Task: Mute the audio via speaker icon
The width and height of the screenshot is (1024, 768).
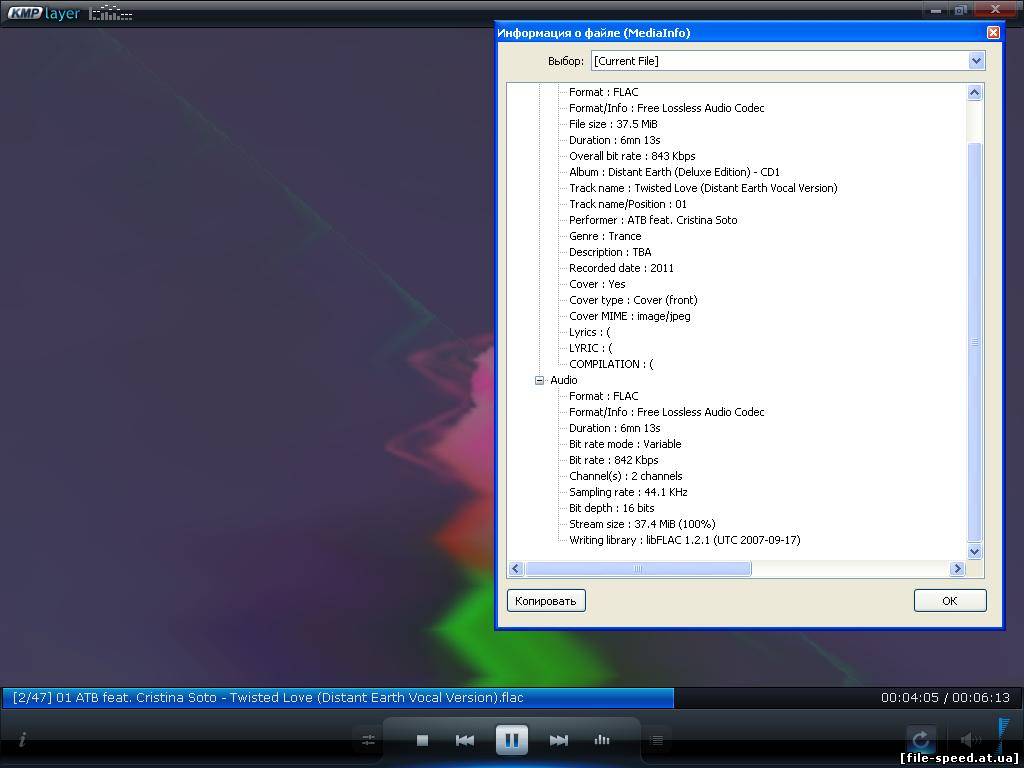Action: coord(968,740)
